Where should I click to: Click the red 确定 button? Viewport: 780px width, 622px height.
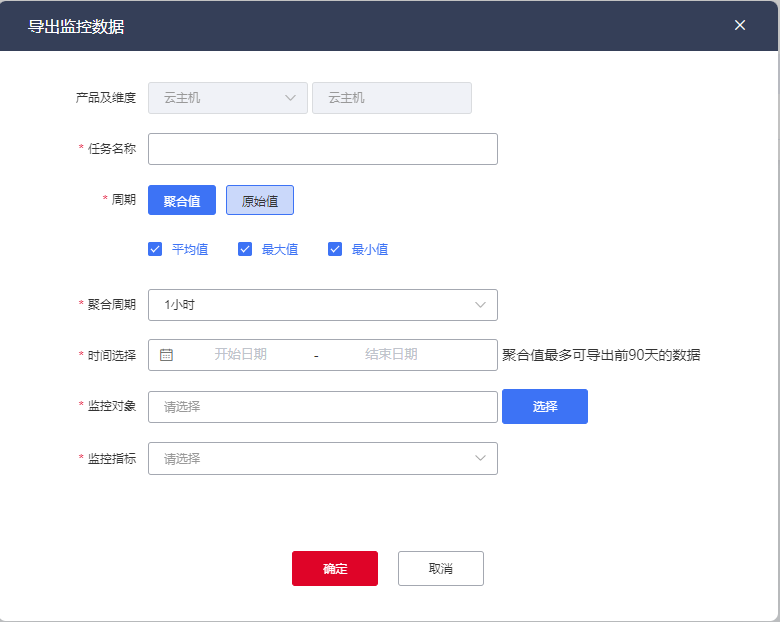pyautogui.click(x=335, y=568)
